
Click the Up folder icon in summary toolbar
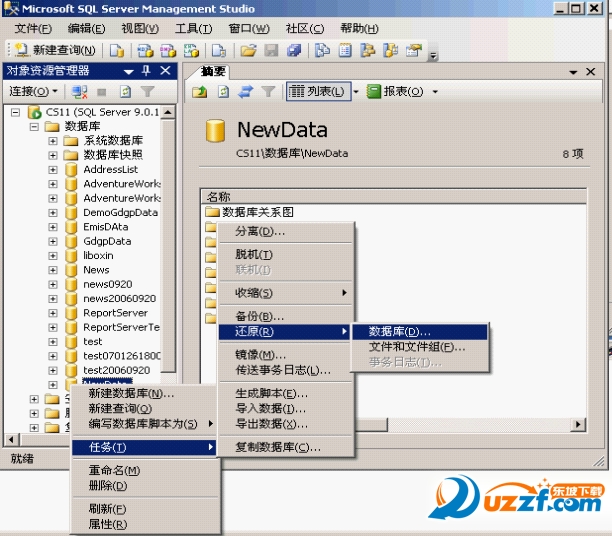[200, 92]
